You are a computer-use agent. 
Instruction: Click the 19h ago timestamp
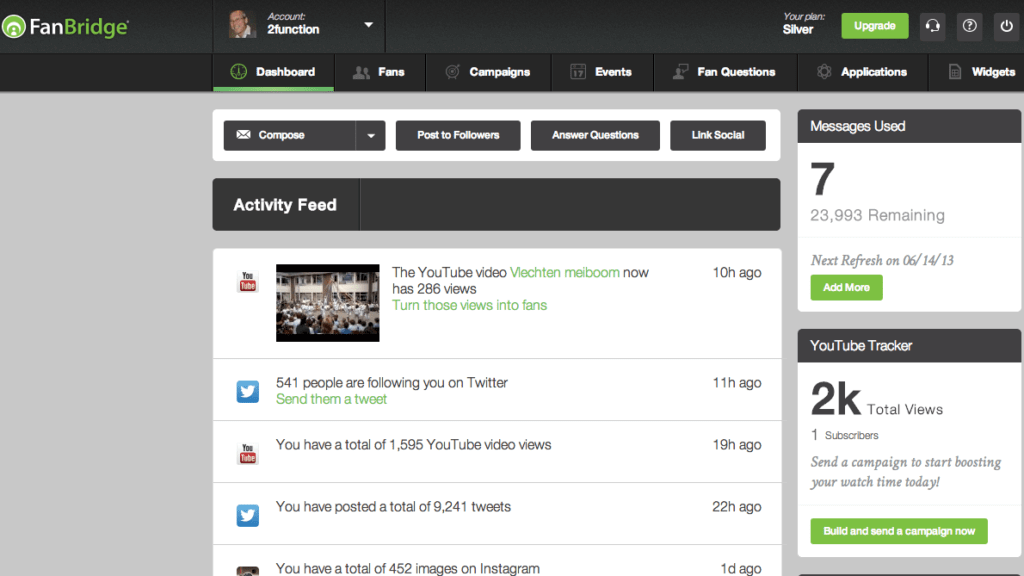point(737,445)
